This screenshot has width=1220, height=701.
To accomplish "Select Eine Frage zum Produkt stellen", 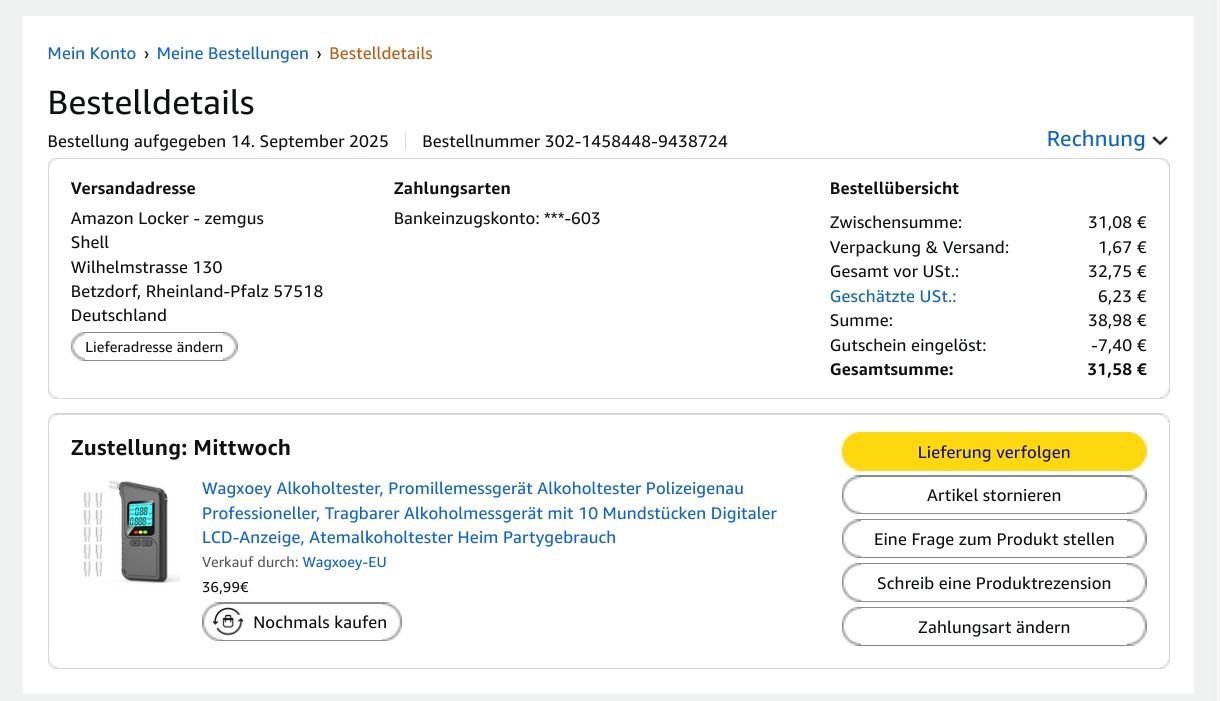I will coord(994,539).
